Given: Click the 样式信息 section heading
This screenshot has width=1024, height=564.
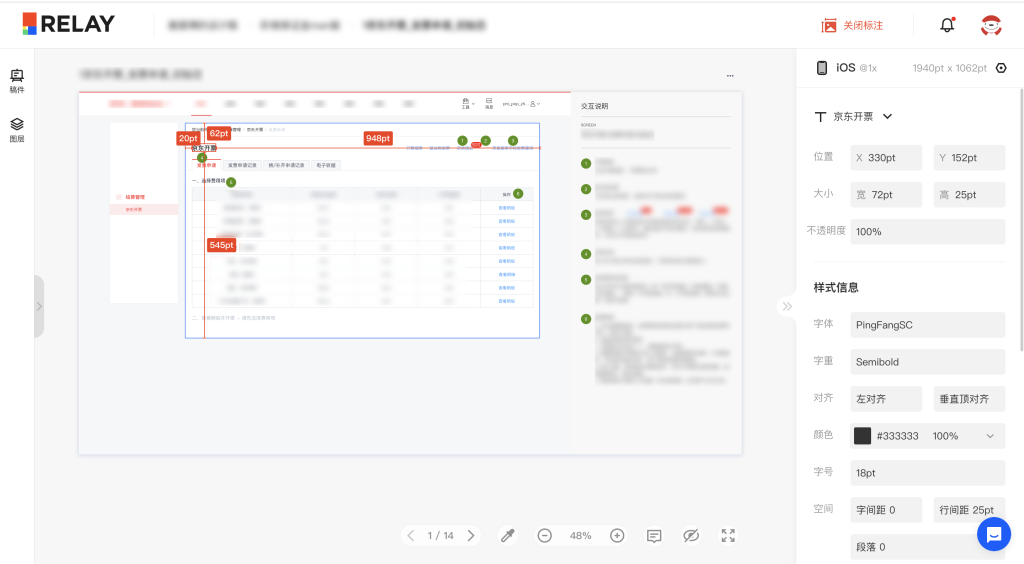Looking at the screenshot, I should click(x=836, y=287).
